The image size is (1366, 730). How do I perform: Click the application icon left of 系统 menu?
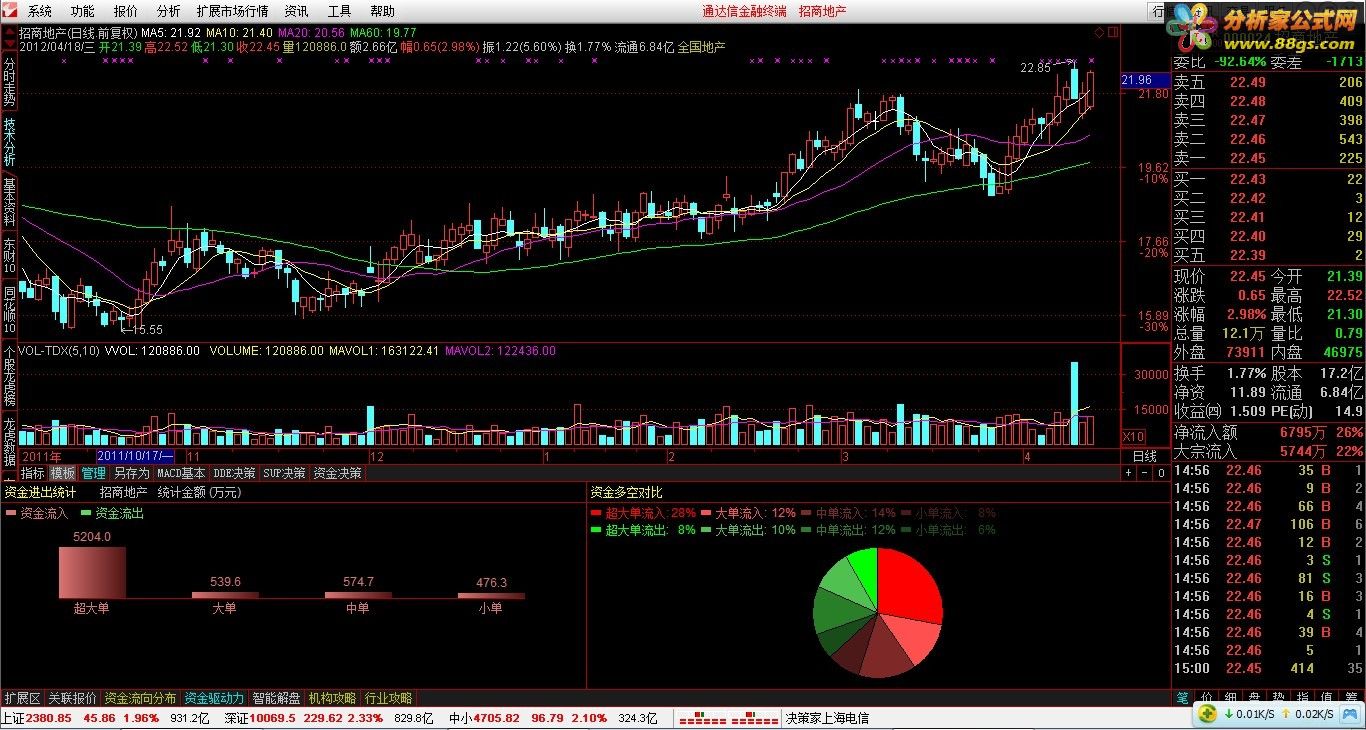pyautogui.click(x=11, y=11)
